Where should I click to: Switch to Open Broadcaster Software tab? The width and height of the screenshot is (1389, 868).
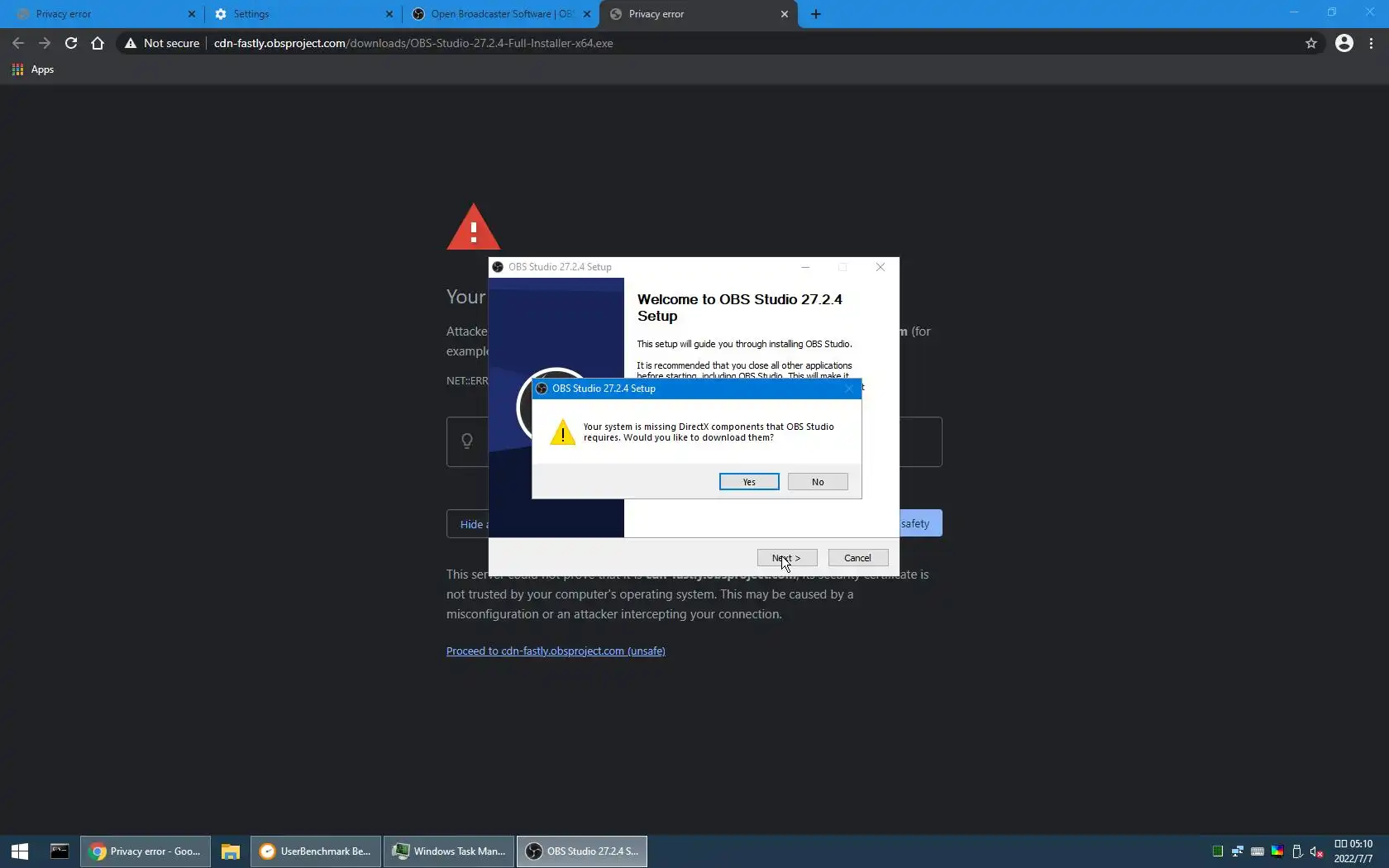click(501, 14)
